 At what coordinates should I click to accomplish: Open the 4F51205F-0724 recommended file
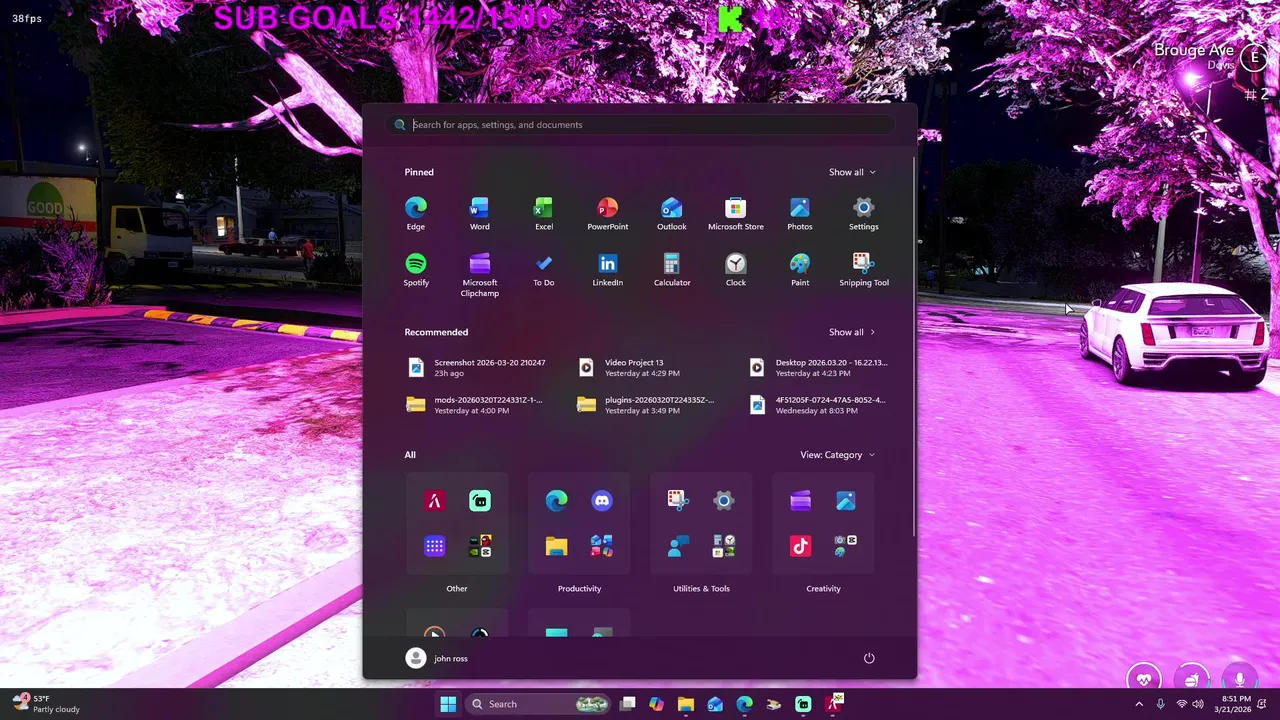(820, 405)
